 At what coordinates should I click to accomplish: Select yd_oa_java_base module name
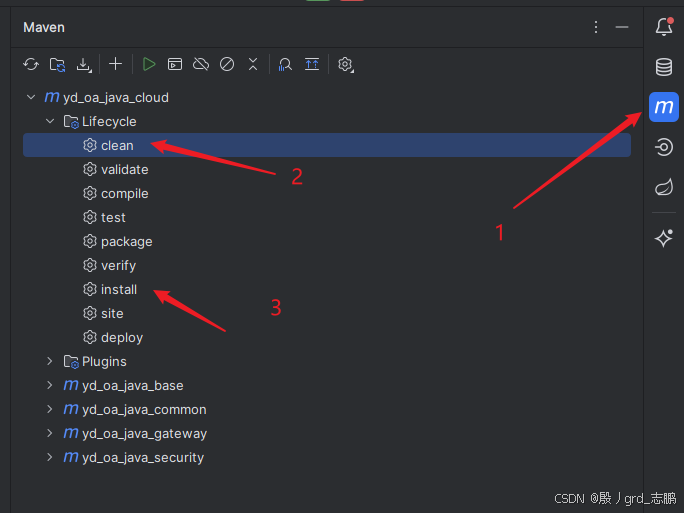click(133, 386)
